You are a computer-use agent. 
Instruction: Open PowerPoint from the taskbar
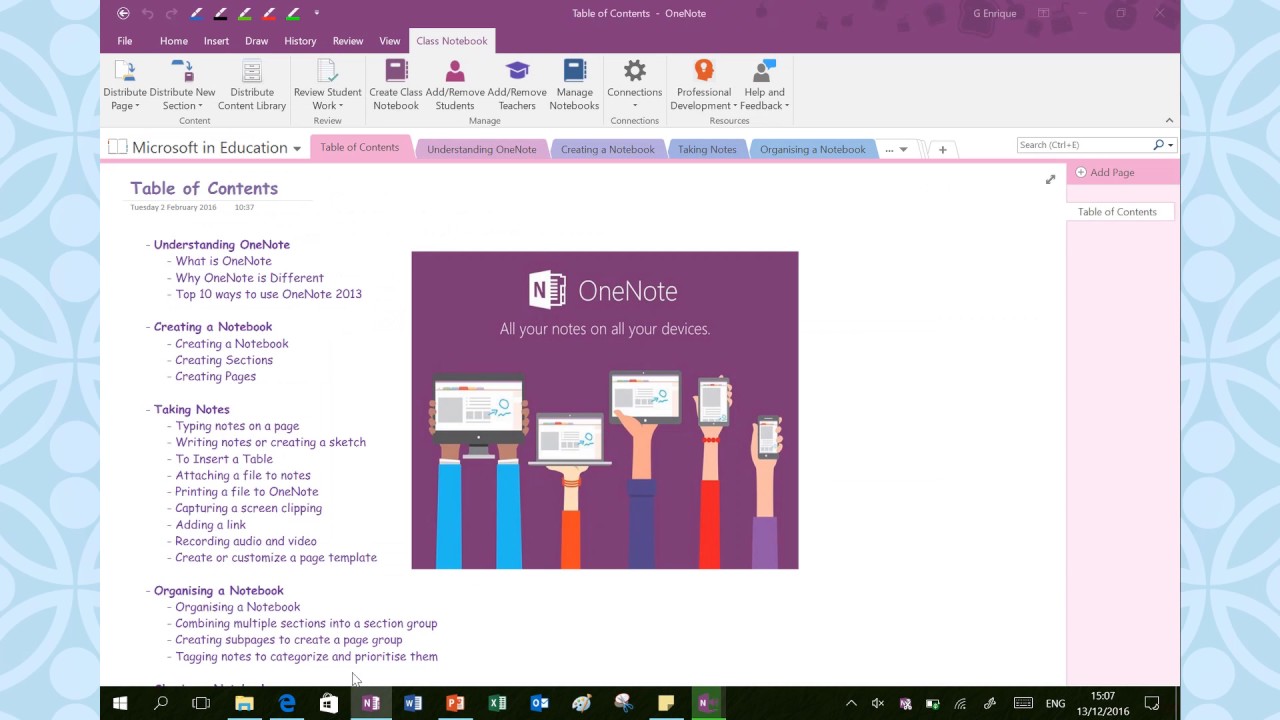coord(455,703)
